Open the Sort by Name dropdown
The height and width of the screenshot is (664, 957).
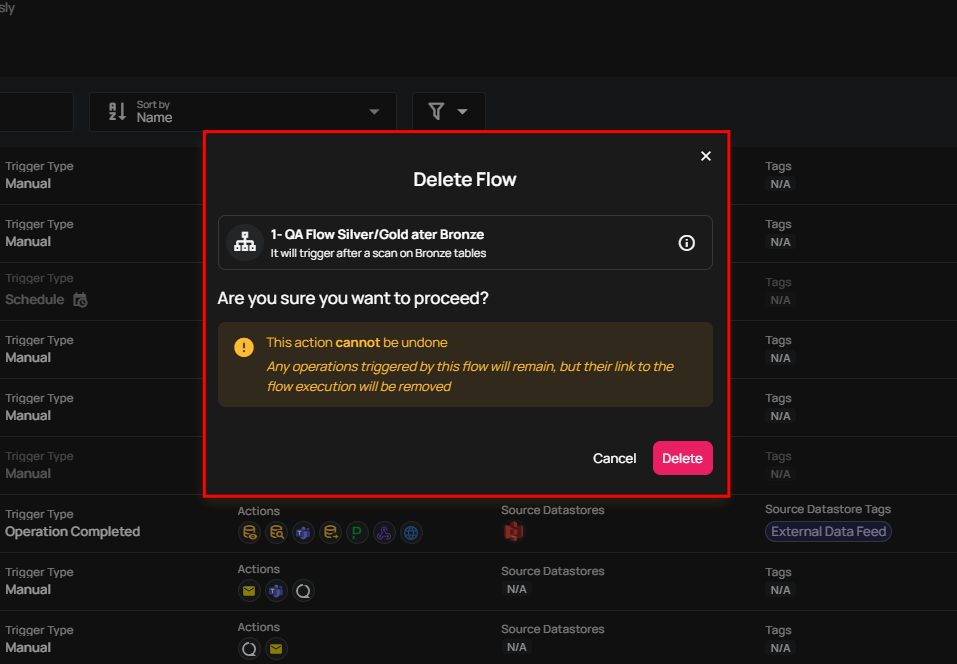click(243, 112)
